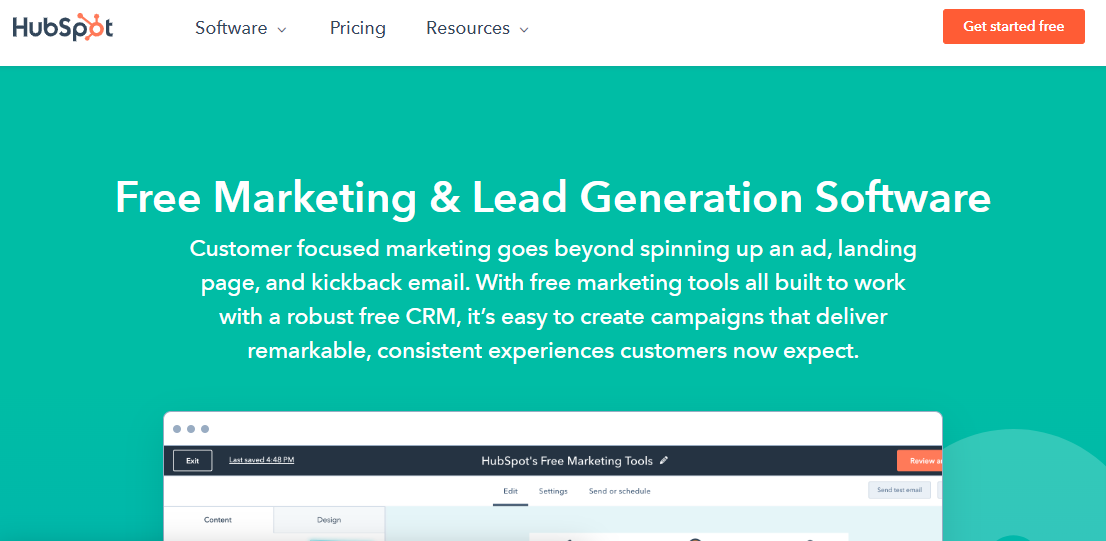This screenshot has height=541, width=1106.
Task: Click the pencil icon beside the email title
Action: (664, 461)
